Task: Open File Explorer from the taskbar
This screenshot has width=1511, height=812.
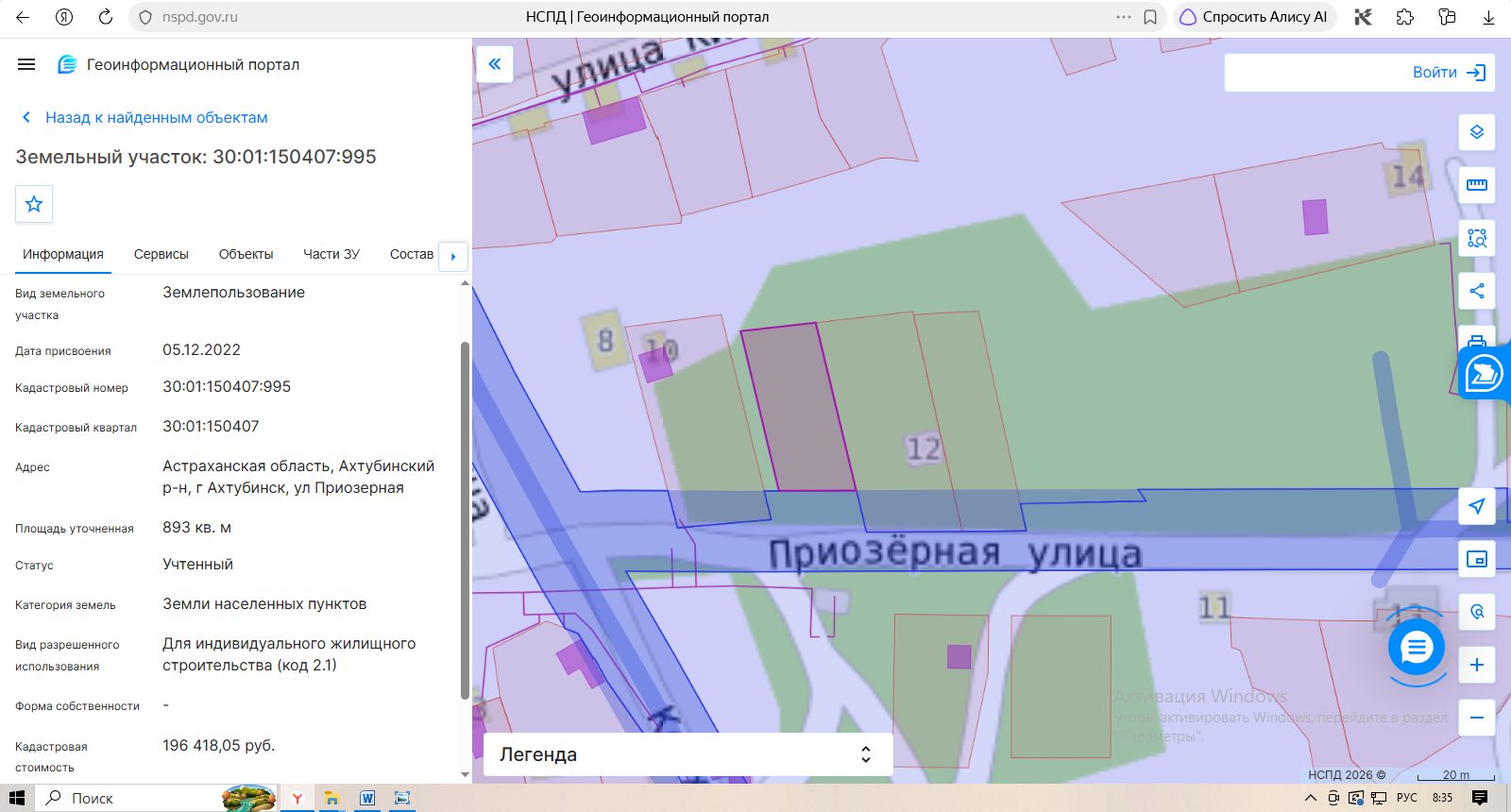Action: click(x=331, y=798)
